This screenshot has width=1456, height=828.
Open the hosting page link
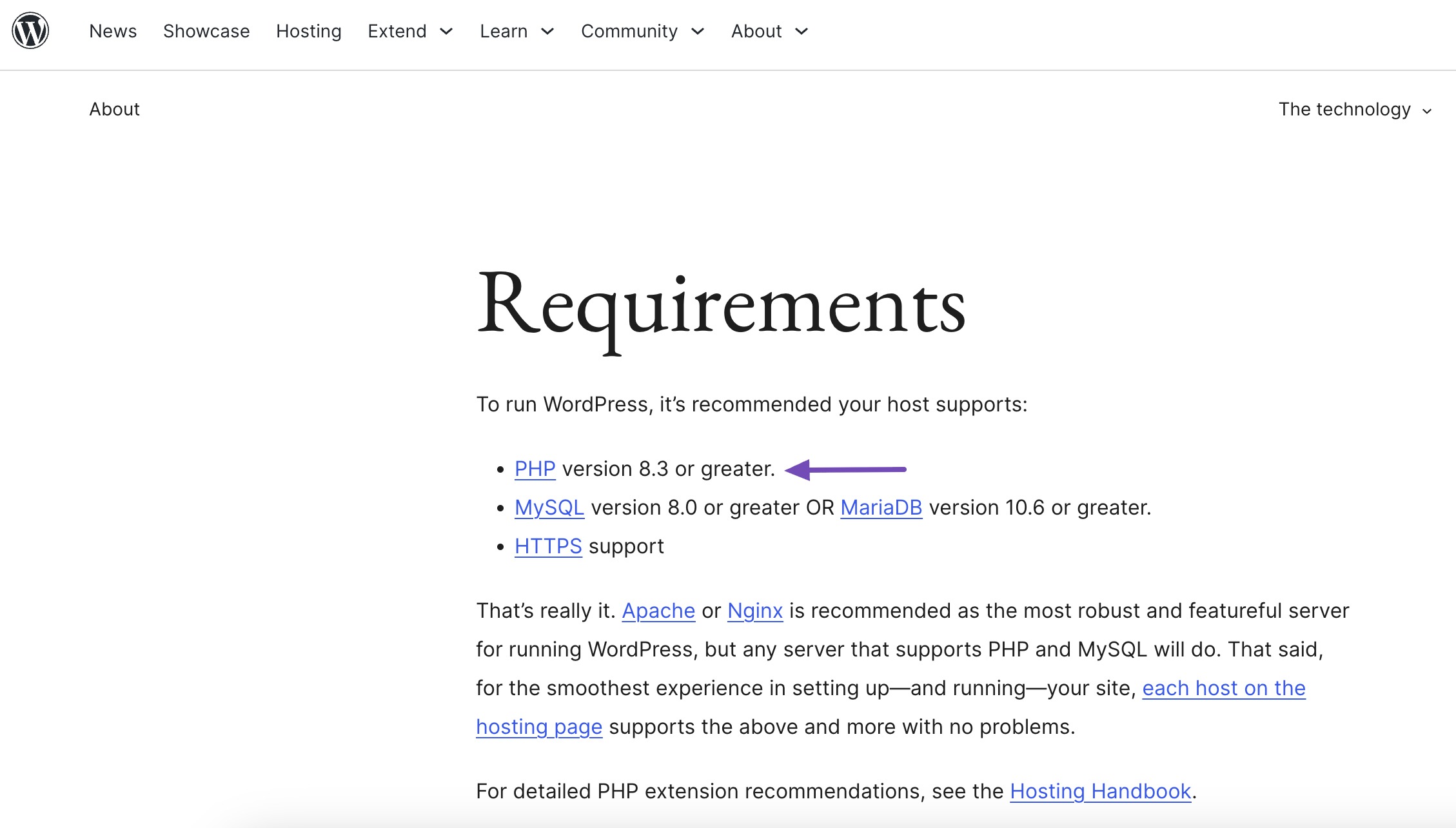tap(539, 727)
